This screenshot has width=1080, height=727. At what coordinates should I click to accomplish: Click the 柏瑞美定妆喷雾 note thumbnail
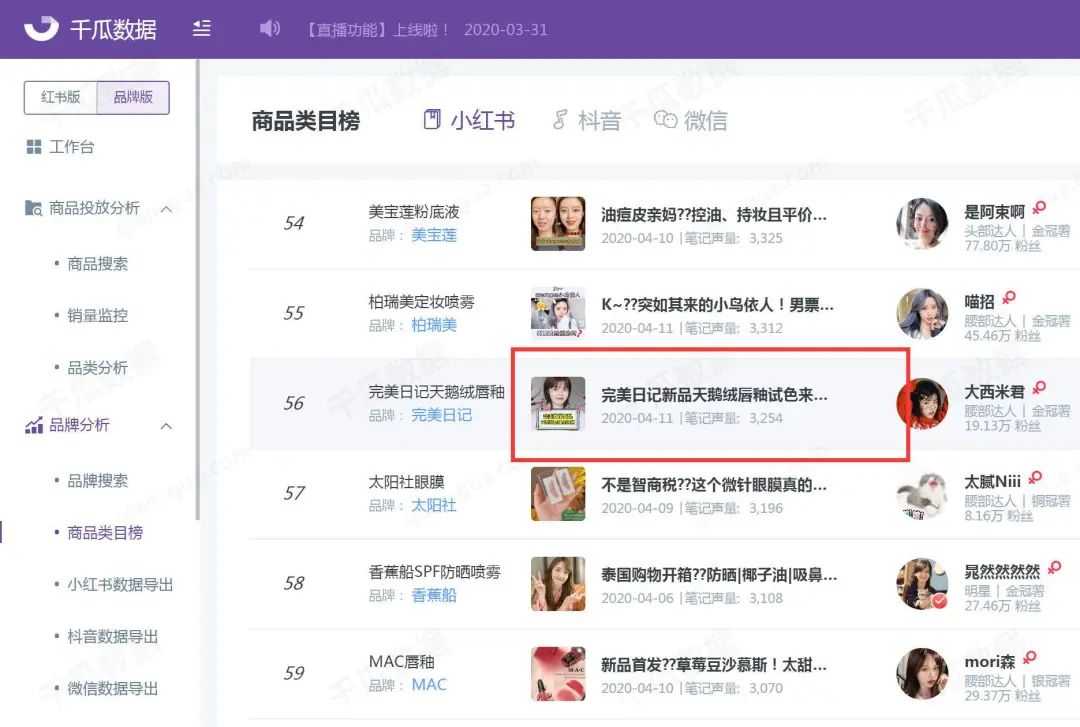558,314
